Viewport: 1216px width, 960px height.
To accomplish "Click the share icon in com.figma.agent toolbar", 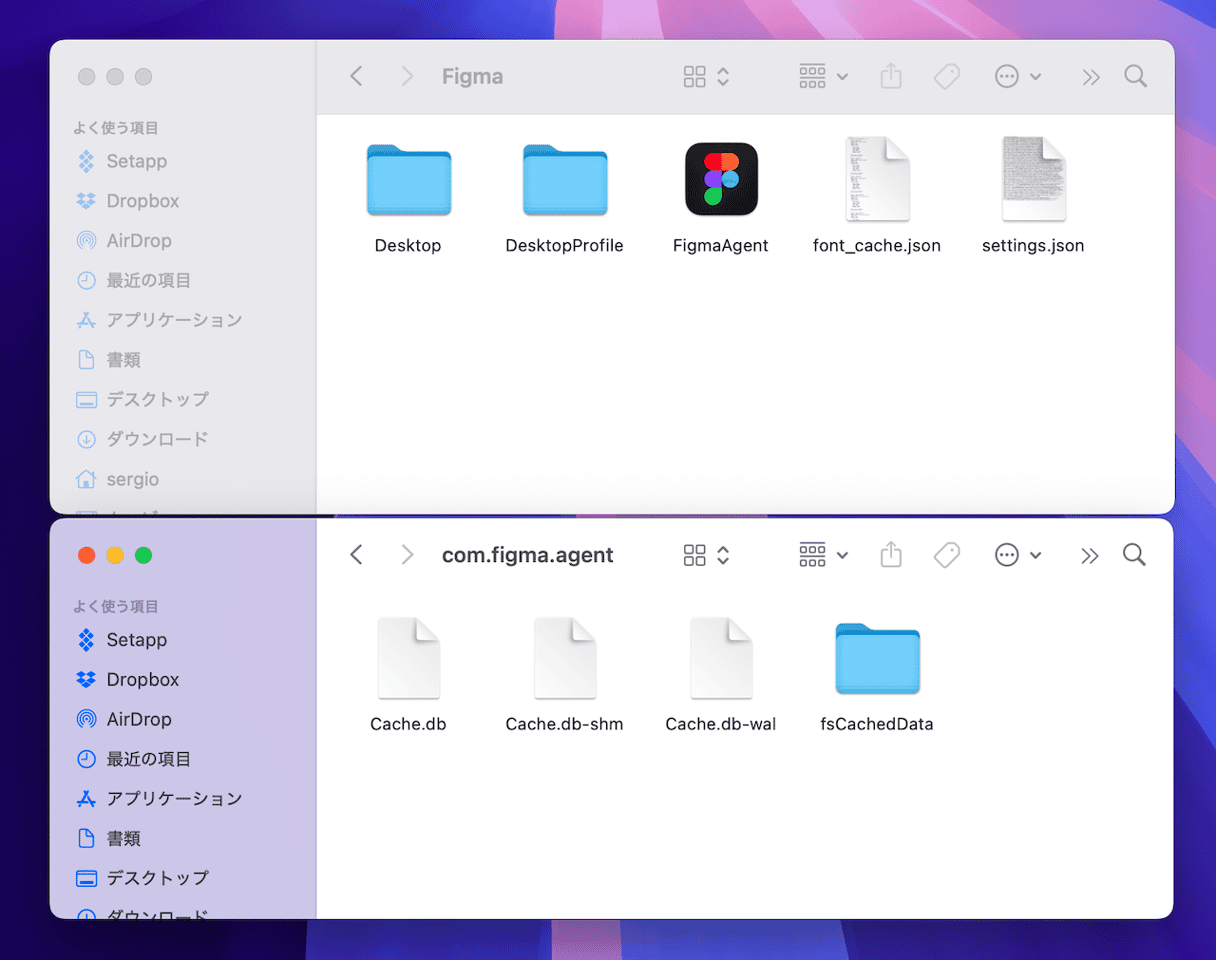I will (891, 555).
